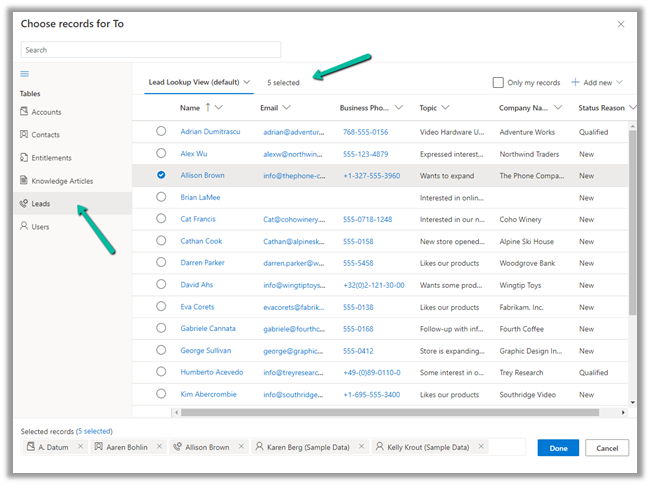
Task: Collapse the tables pane with hamburger icon
Action: point(25,74)
